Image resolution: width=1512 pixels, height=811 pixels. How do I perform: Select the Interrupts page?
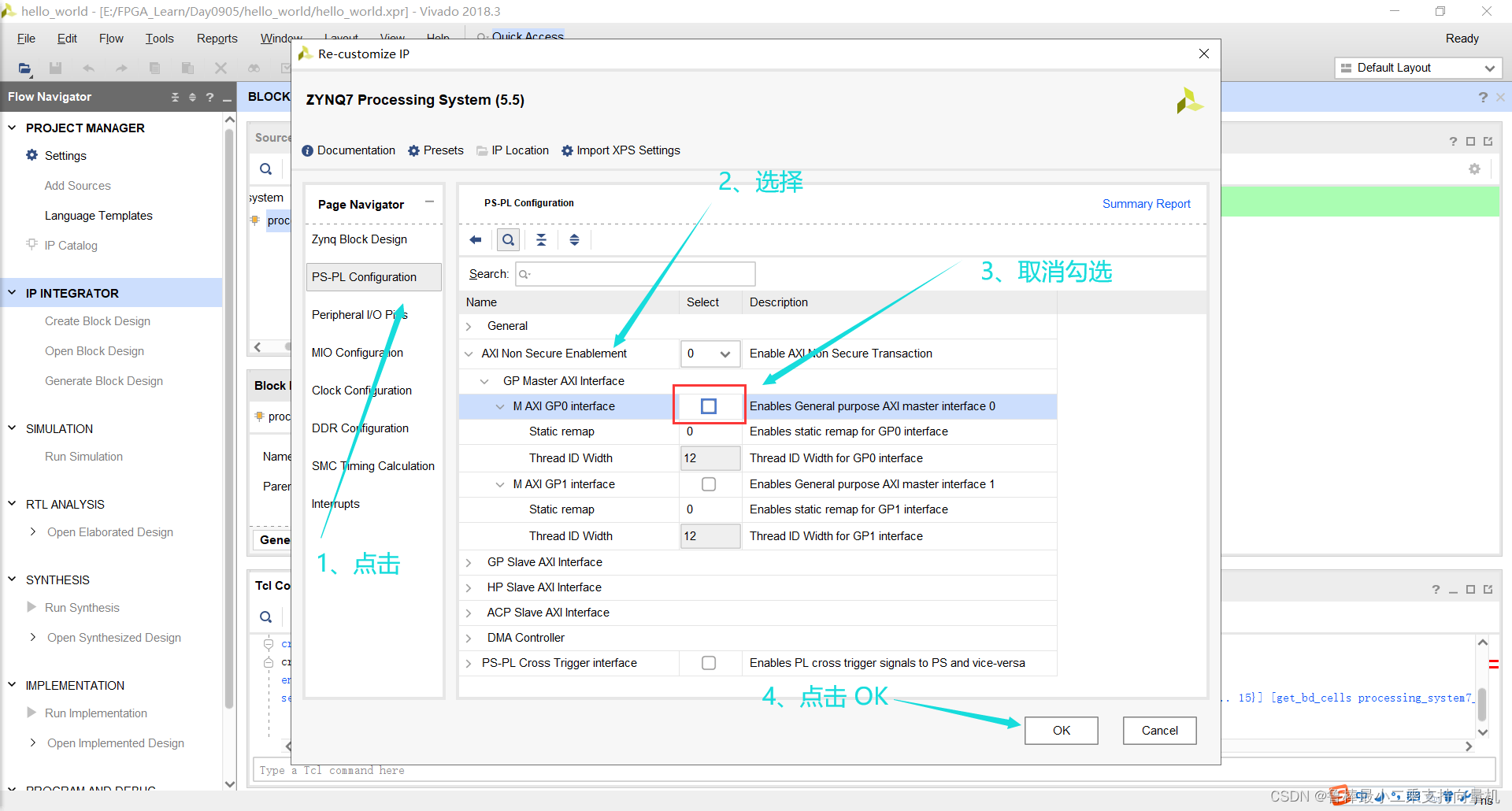point(335,504)
